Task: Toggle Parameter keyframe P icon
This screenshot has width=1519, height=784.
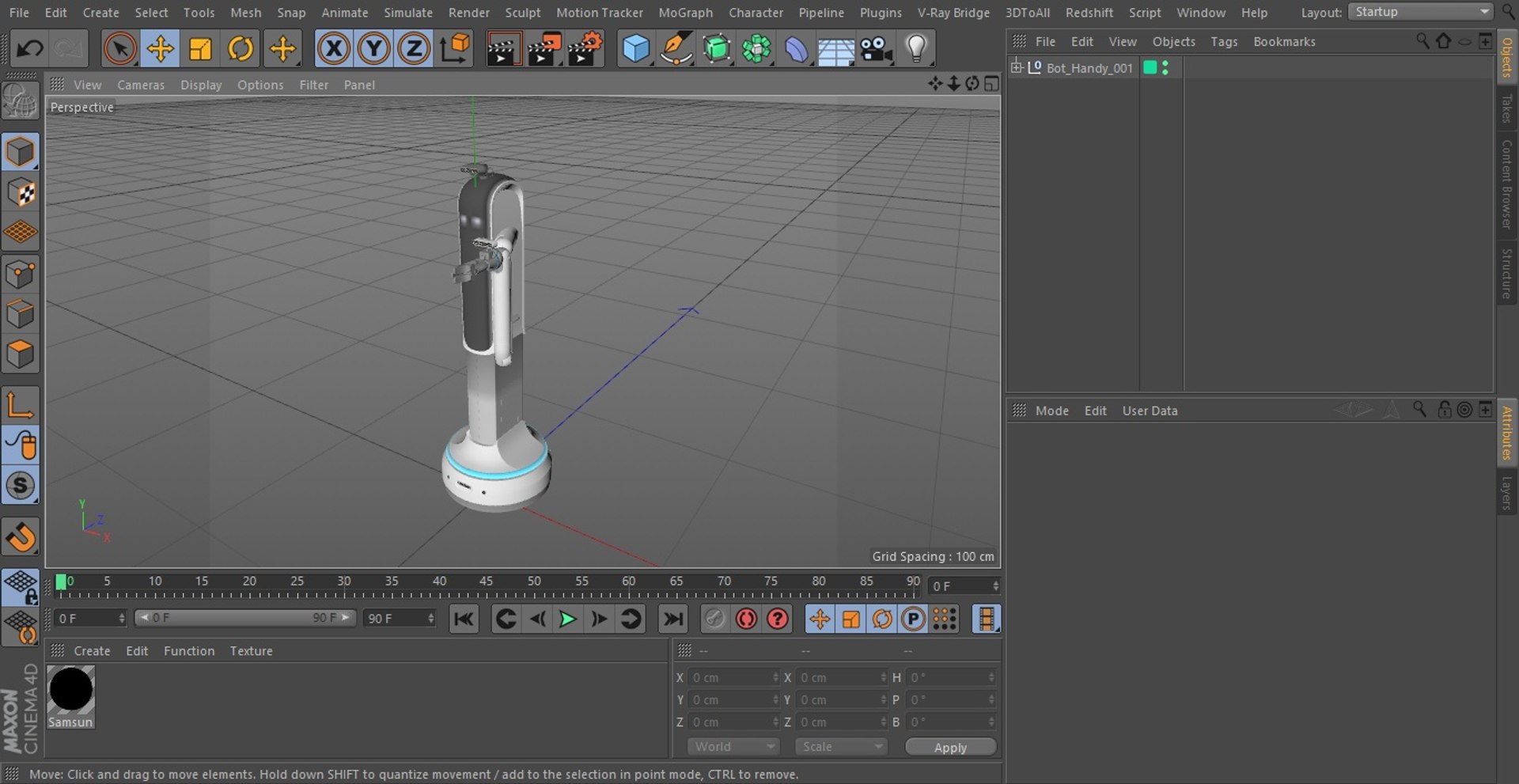Action: pos(913,619)
